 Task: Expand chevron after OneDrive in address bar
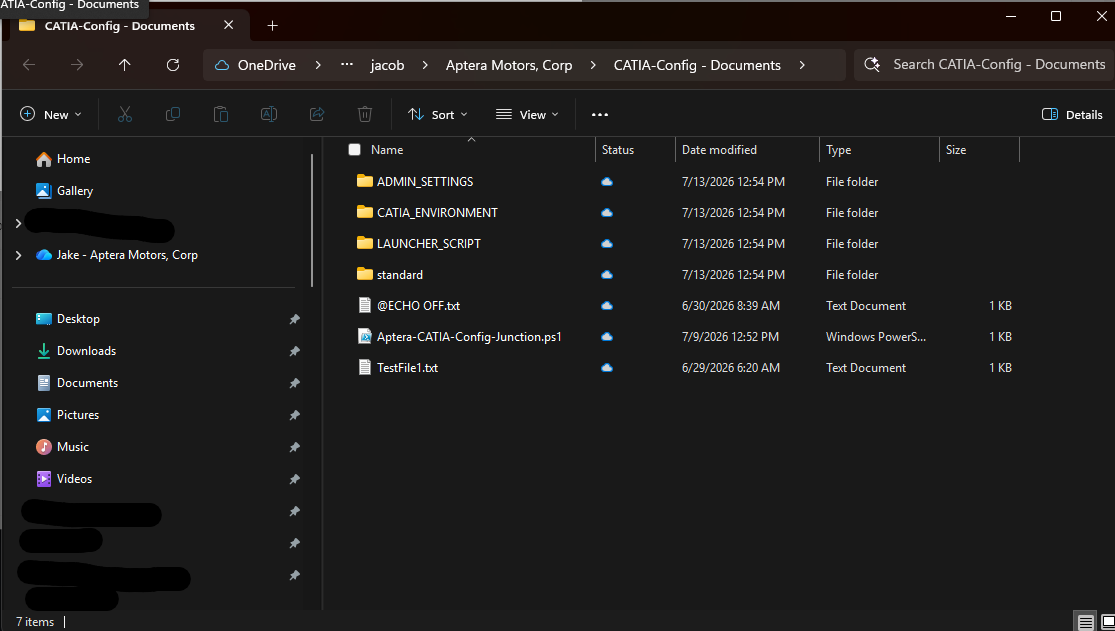[x=318, y=65]
